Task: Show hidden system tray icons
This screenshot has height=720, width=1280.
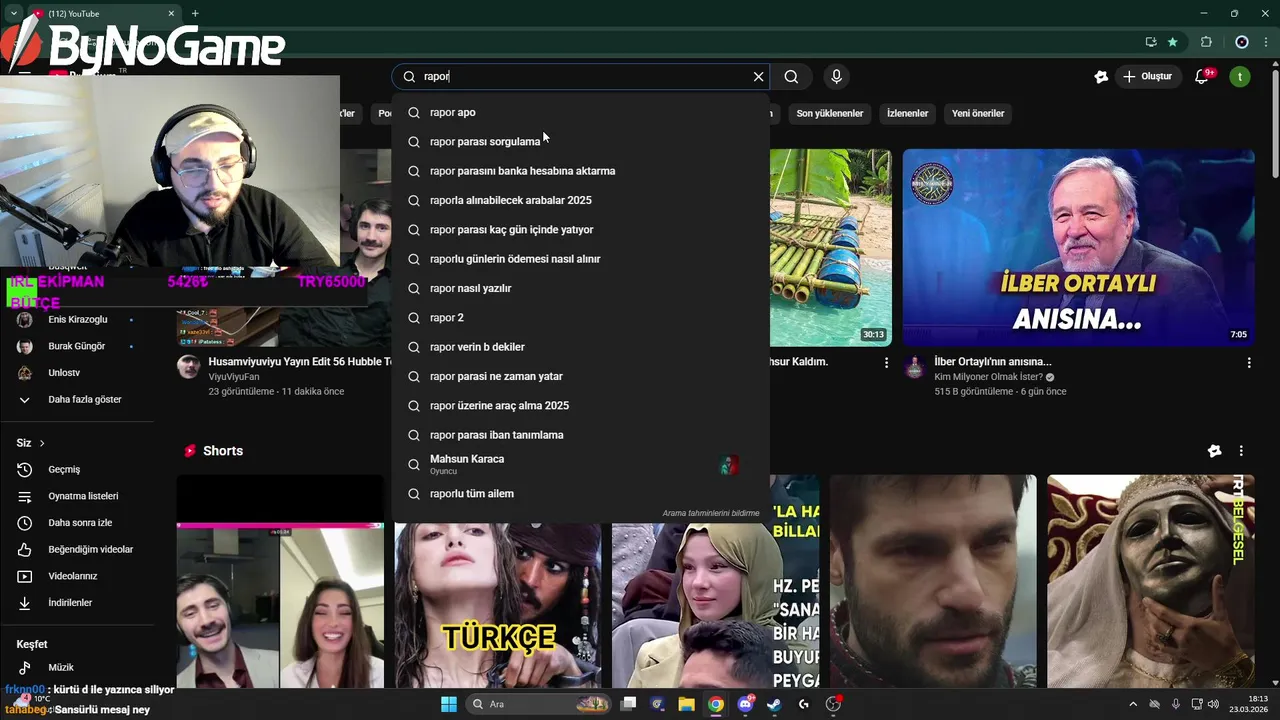Action: point(1133,704)
